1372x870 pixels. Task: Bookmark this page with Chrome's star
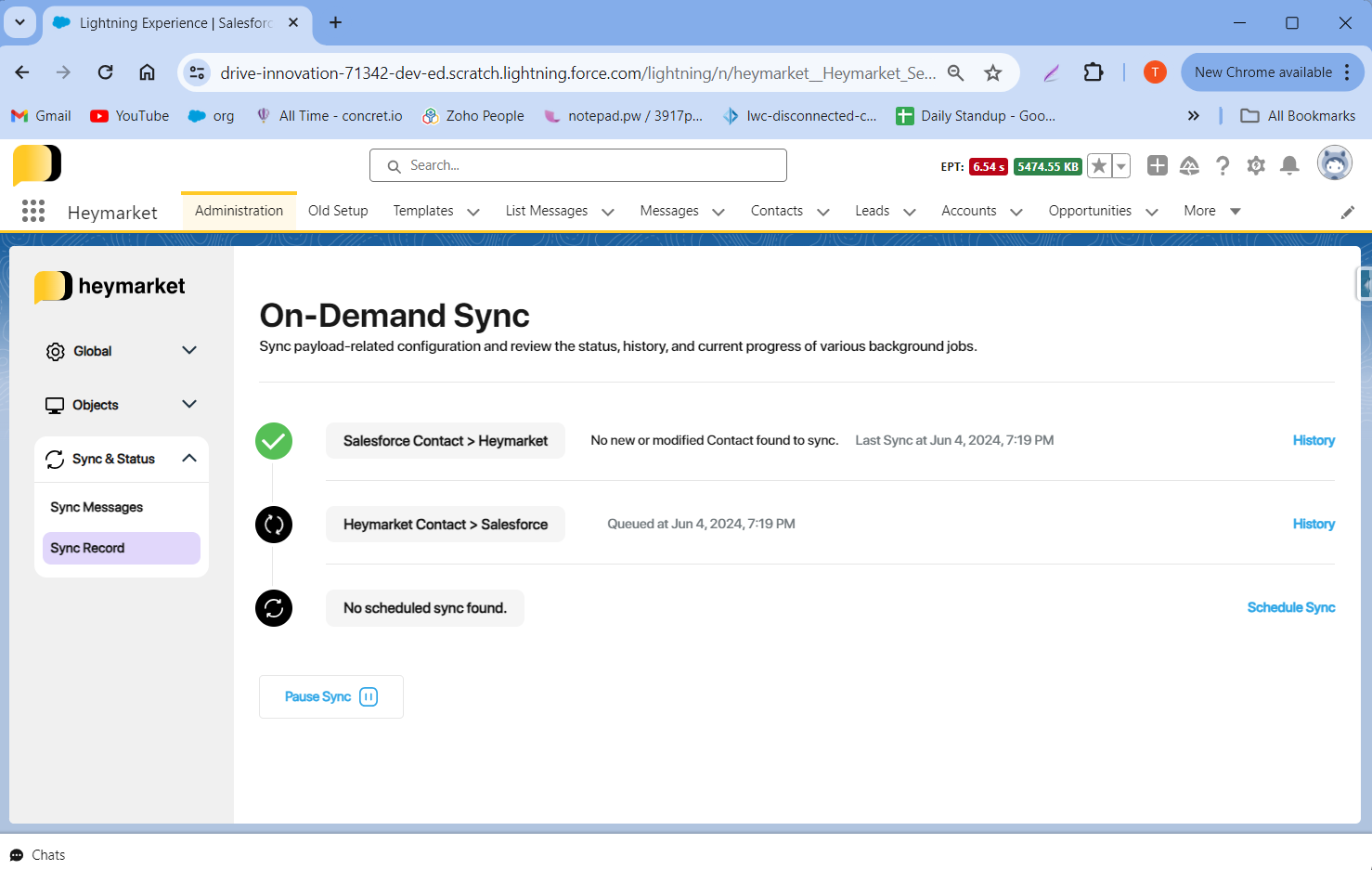click(x=993, y=72)
